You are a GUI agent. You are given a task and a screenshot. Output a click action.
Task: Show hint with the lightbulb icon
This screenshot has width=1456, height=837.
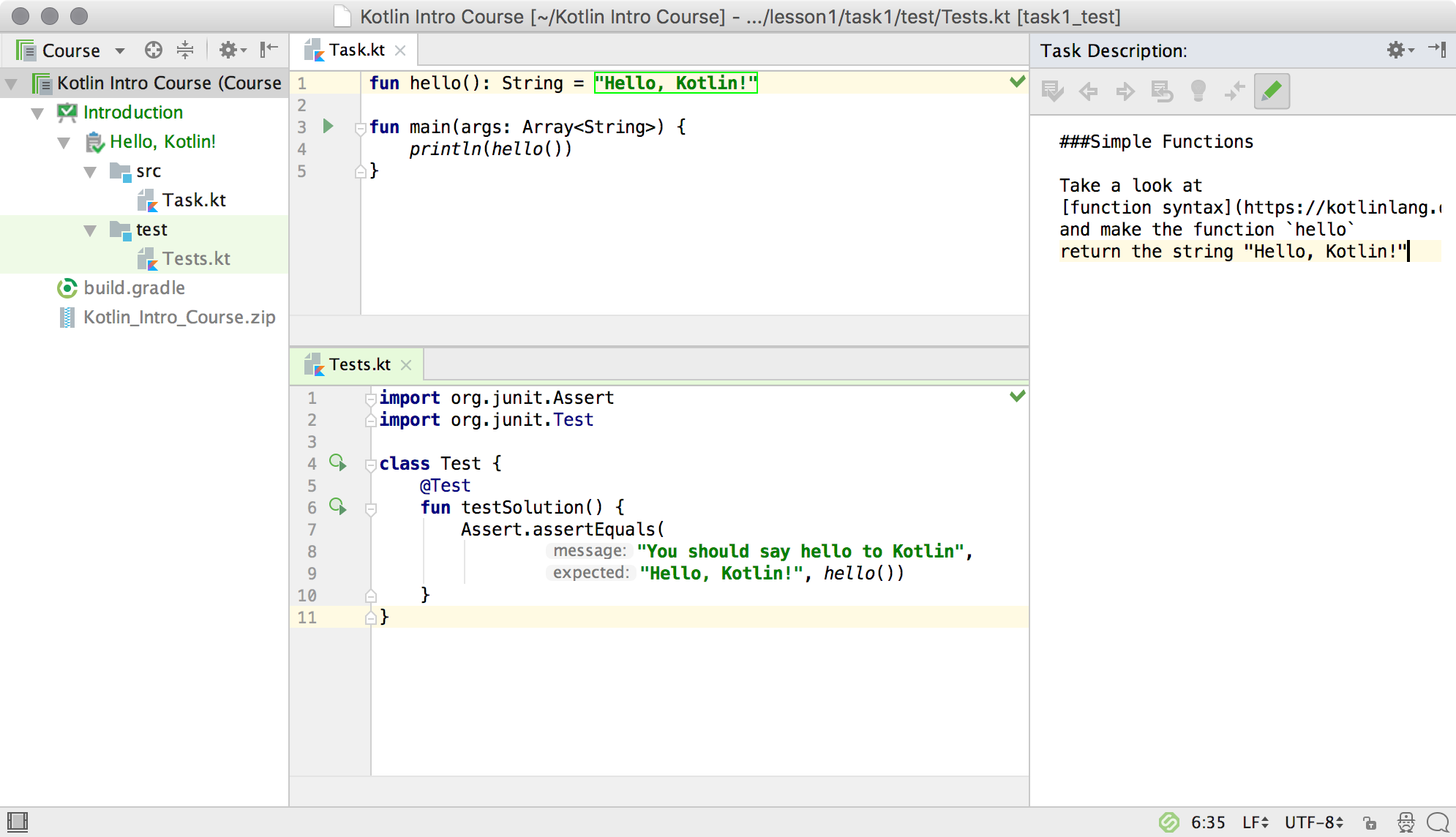coord(1198,91)
